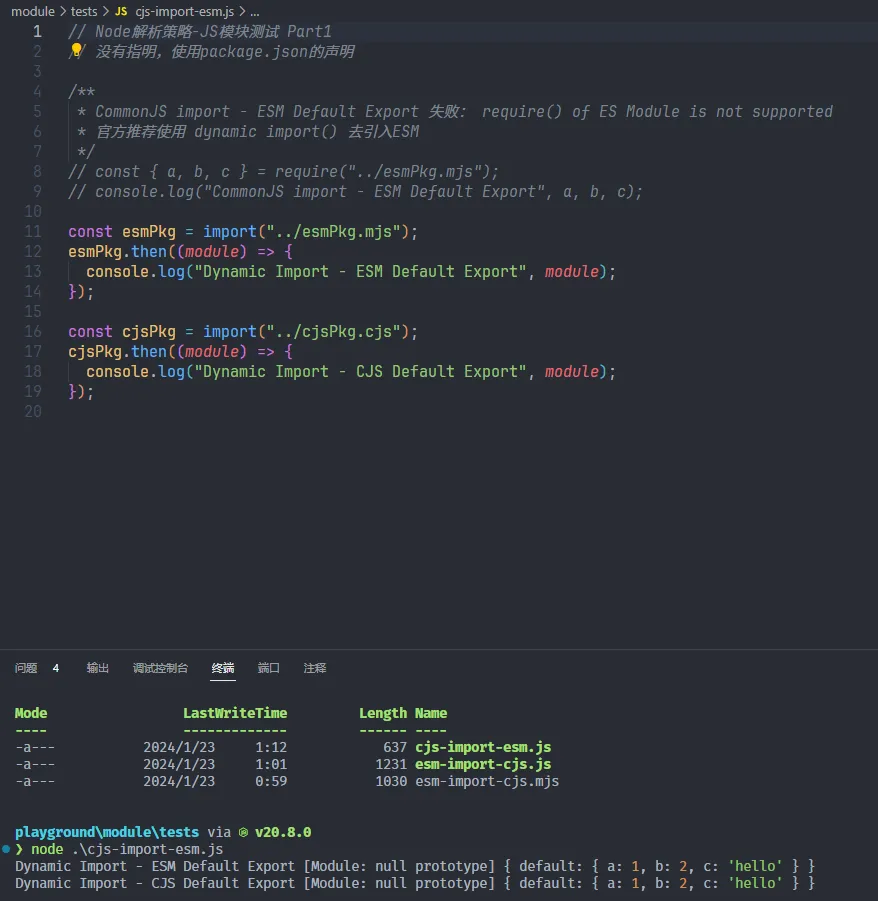Click the Node hexagon icon in terminal prompt

[x=243, y=833]
